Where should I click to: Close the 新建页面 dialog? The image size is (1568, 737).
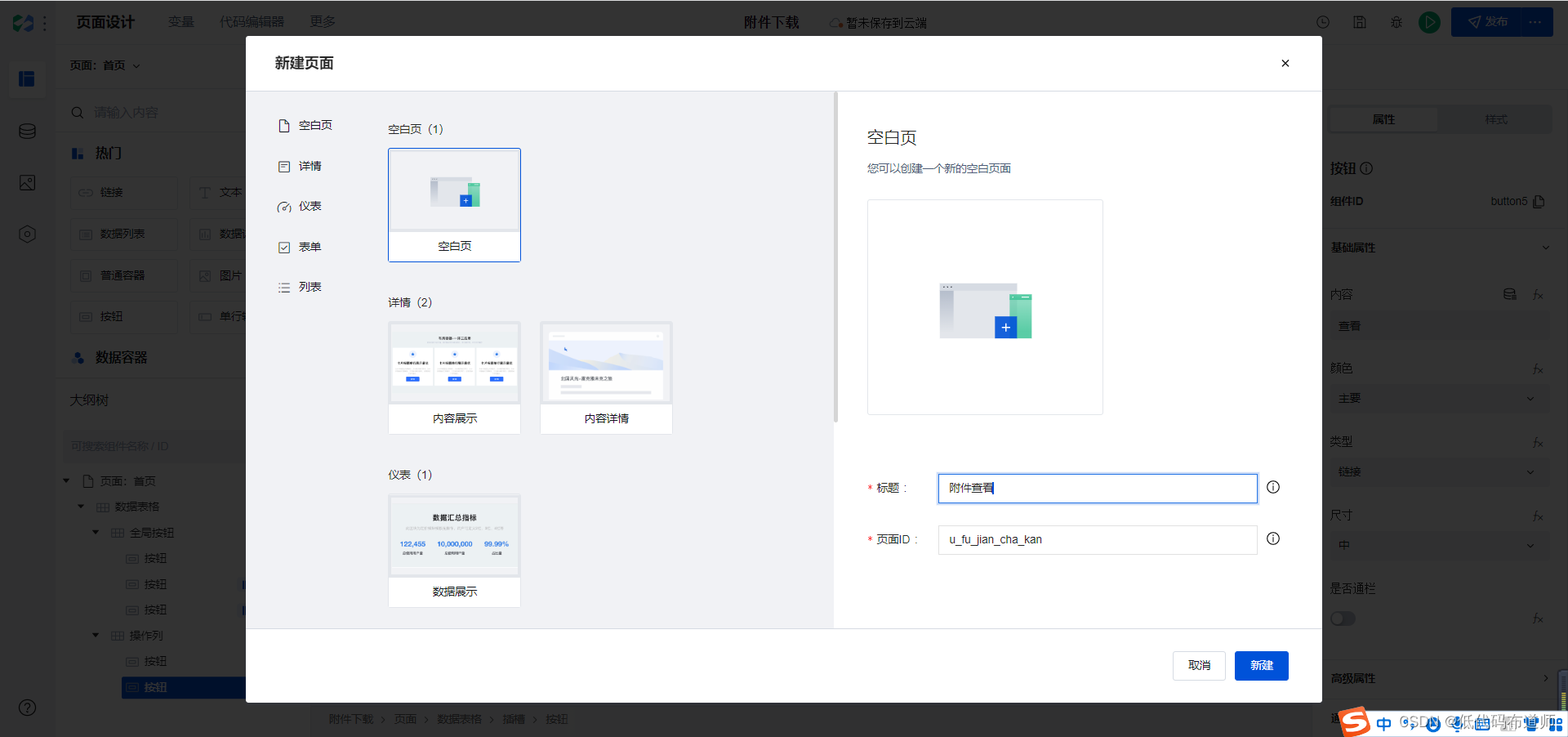point(1285,63)
